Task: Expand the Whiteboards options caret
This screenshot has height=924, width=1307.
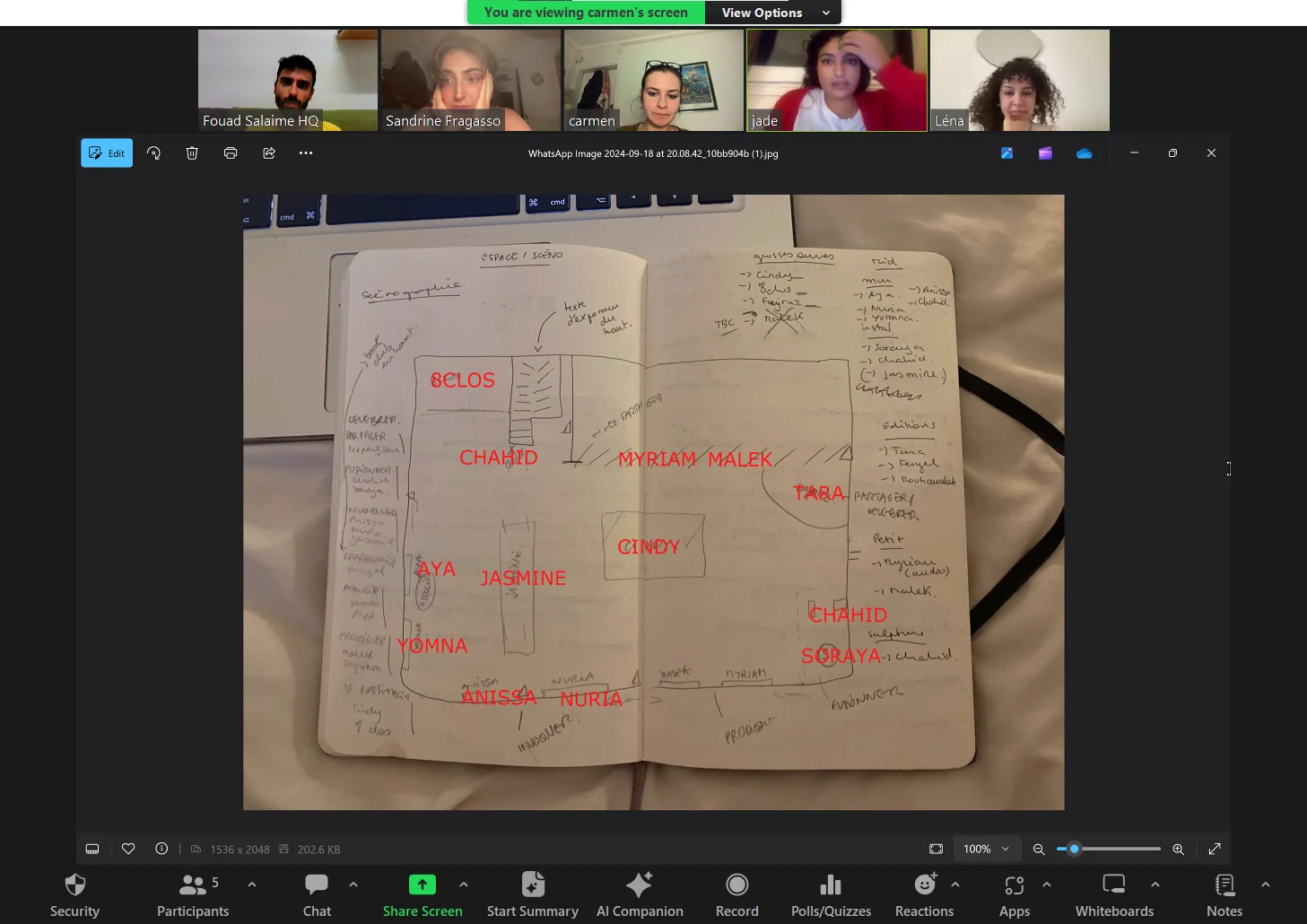Action: coord(1155,885)
